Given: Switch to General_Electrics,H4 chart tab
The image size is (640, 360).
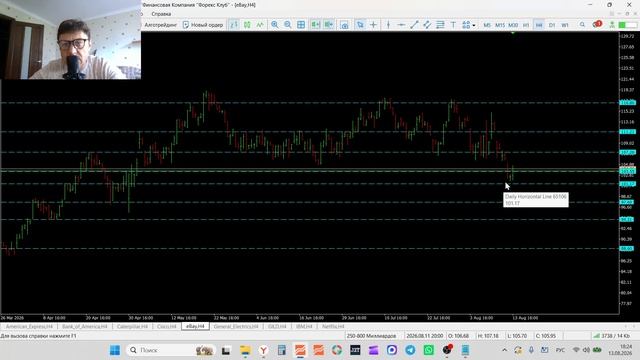Looking at the screenshot, I should pos(236,327).
